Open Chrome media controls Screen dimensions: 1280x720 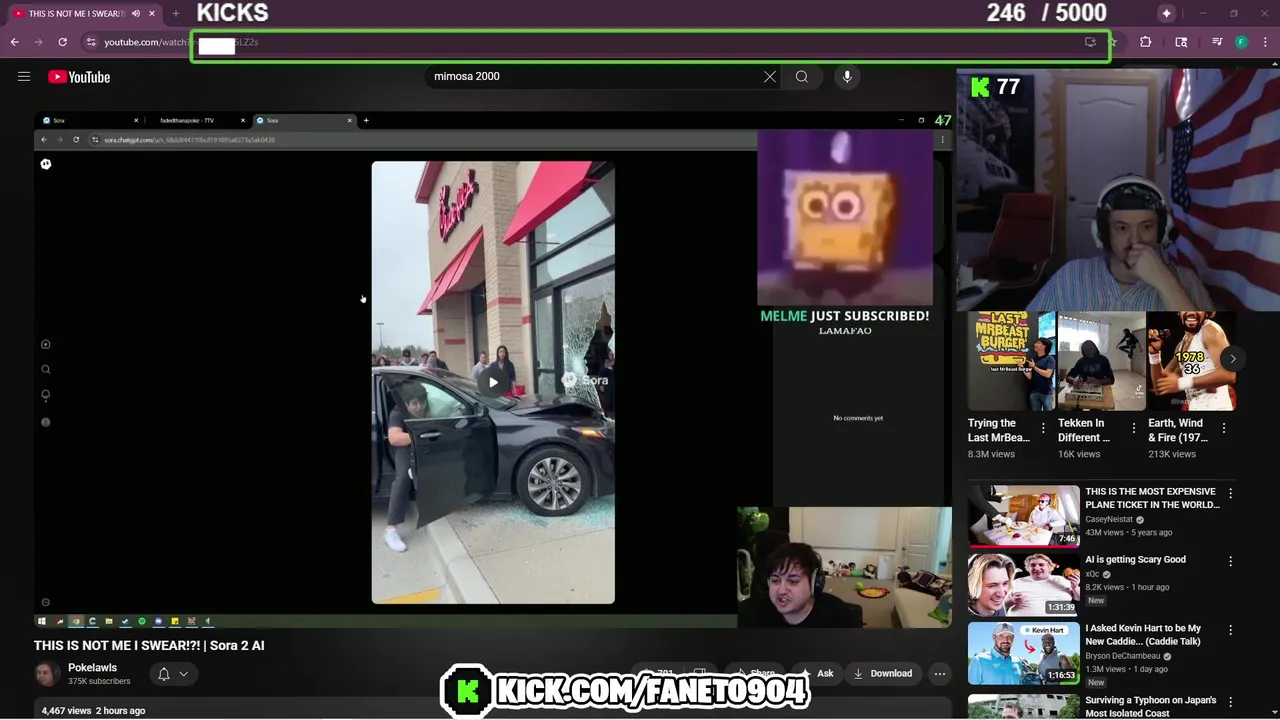[x=1217, y=42]
